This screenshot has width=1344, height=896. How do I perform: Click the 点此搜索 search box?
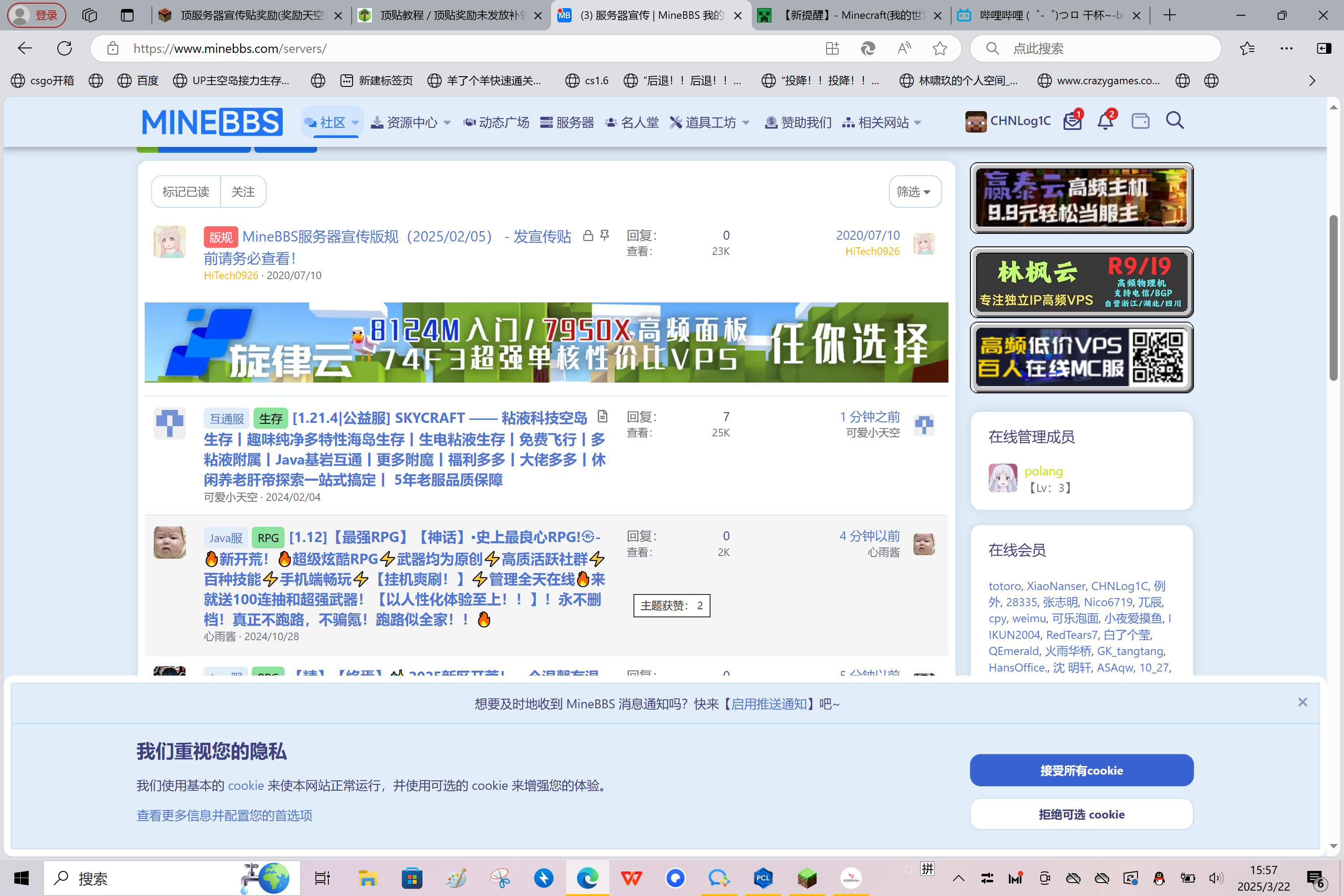1096,48
